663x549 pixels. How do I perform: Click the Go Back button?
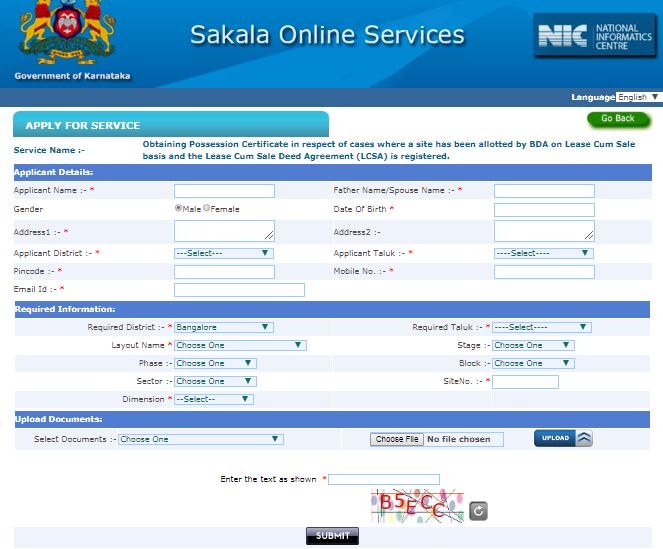click(x=618, y=119)
